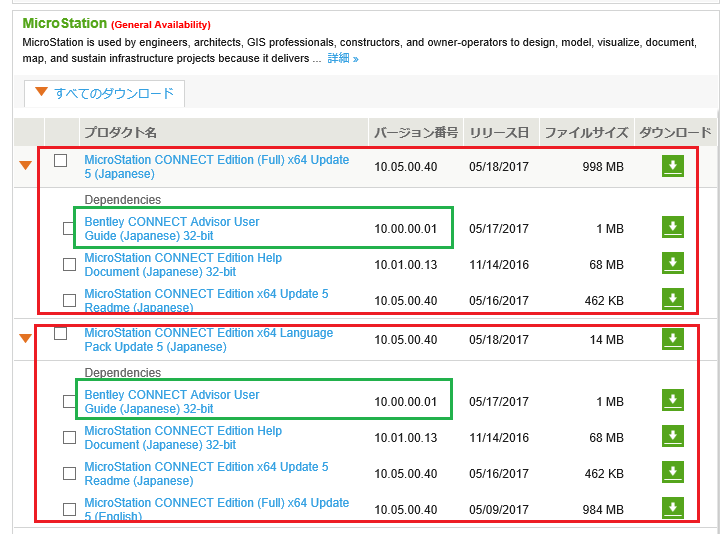Download the x64 Language Pack Update 5 (Japanese)
The height and width of the screenshot is (536, 720).
[673, 339]
